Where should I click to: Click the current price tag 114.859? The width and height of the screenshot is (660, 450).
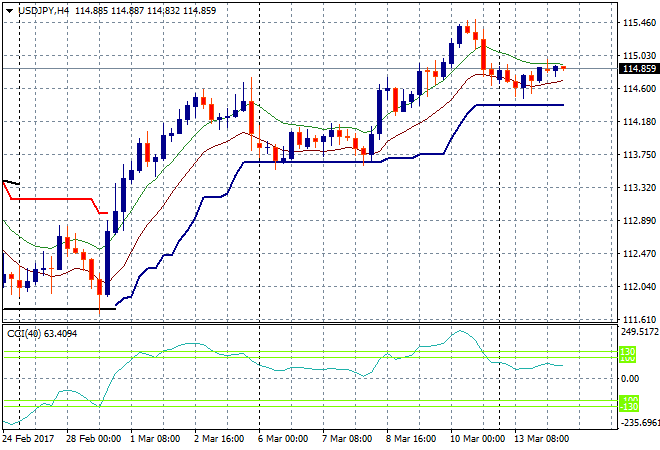(639, 69)
